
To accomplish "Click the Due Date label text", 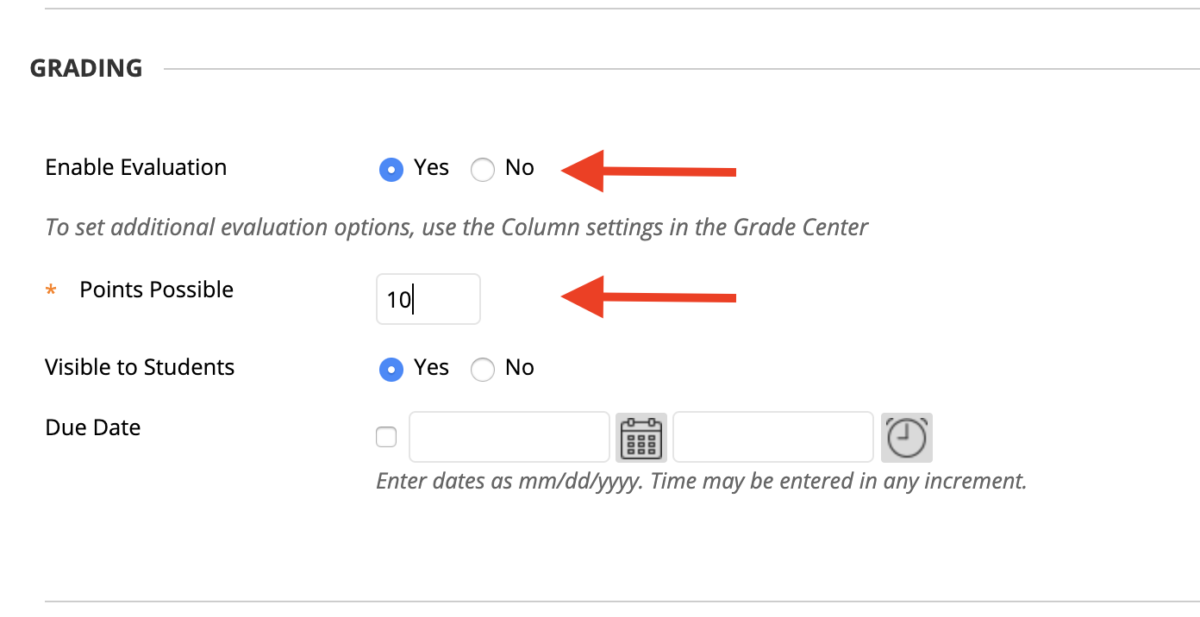I will click(x=93, y=428).
